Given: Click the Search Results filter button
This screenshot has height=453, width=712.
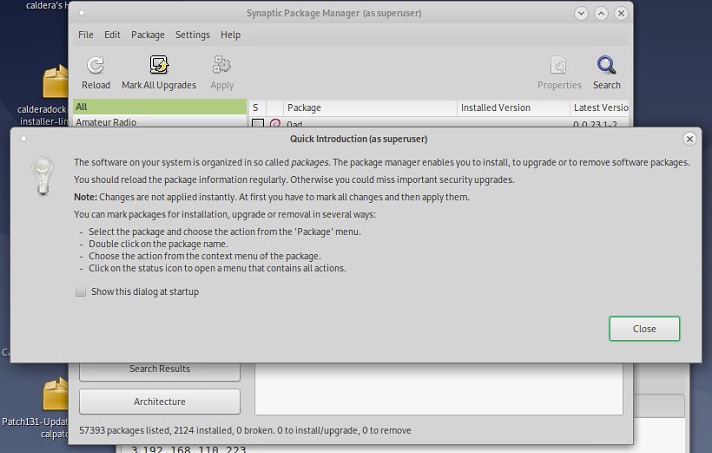Looking at the screenshot, I should [160, 369].
